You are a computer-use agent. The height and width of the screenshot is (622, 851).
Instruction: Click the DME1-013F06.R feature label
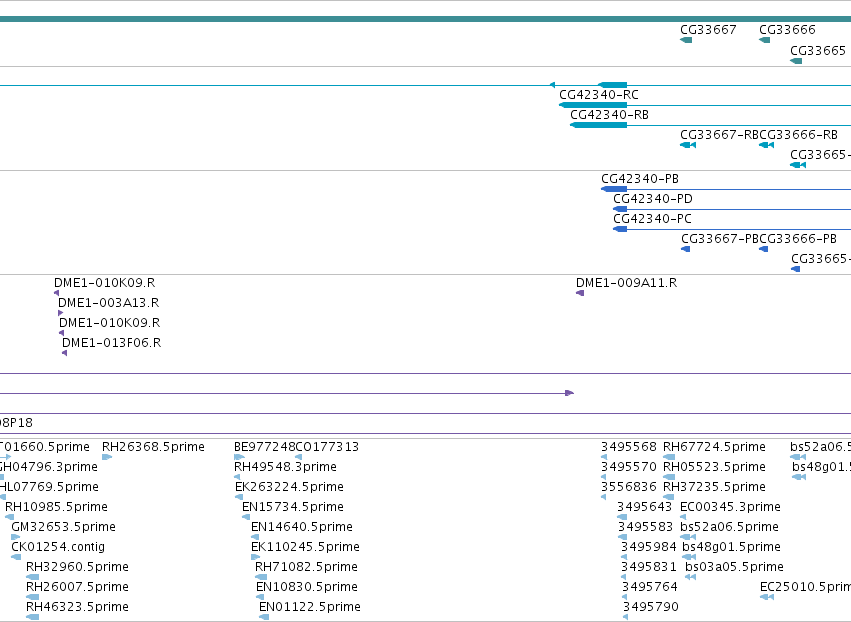111,343
